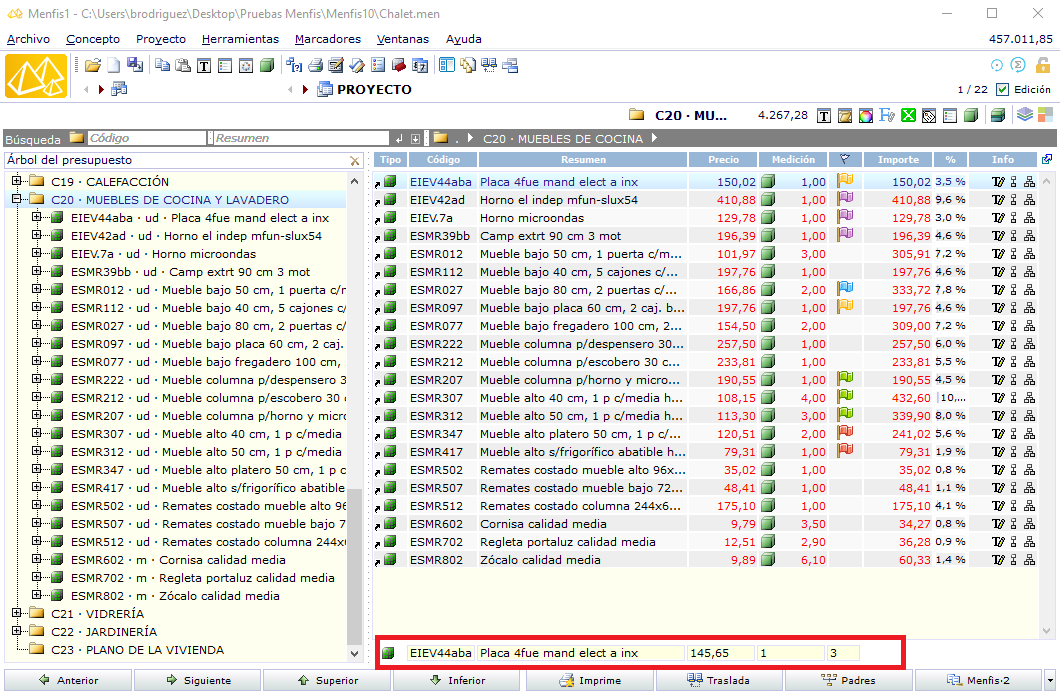Click the blue flag on the ESMR027 row

pyautogui.click(x=845, y=289)
